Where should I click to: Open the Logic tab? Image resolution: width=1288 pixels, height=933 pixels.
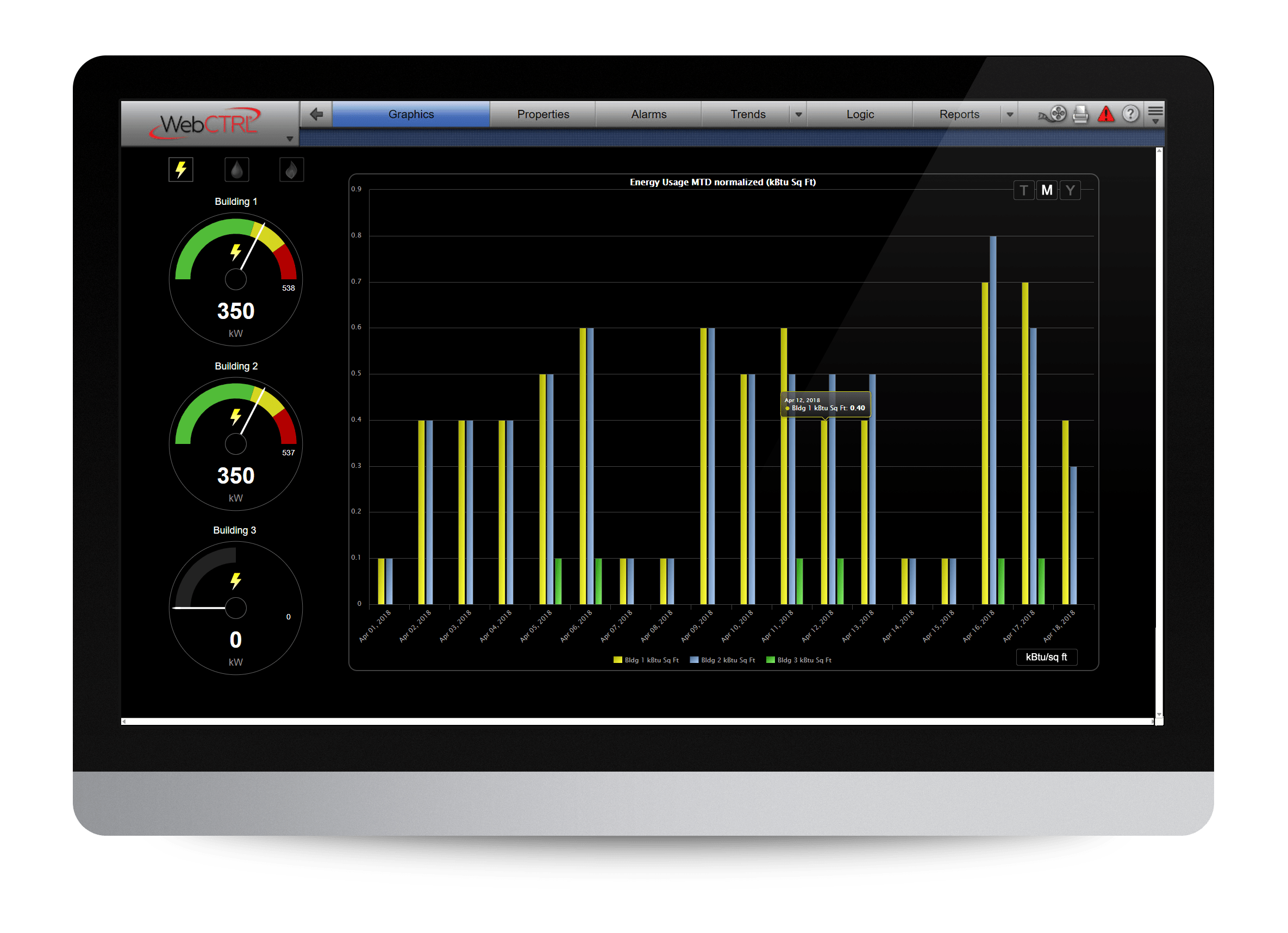tap(860, 114)
